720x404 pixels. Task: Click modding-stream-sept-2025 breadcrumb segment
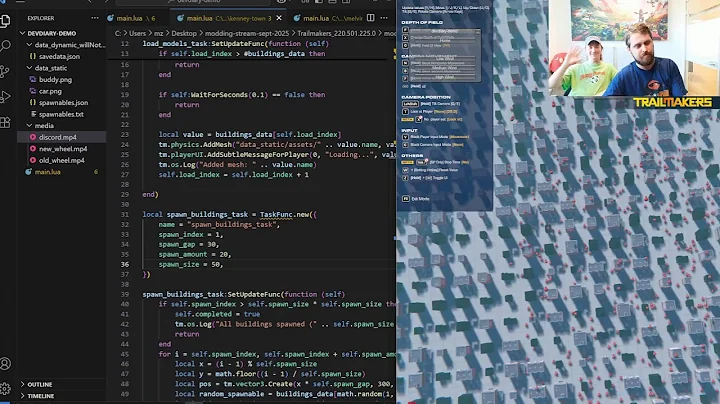pos(247,33)
